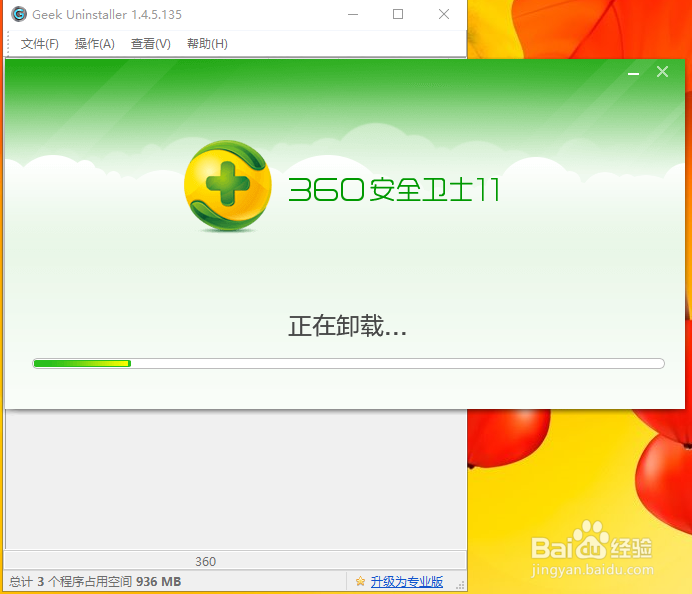
Task: Click the 360安全卫士11 title text
Action: click(x=394, y=190)
